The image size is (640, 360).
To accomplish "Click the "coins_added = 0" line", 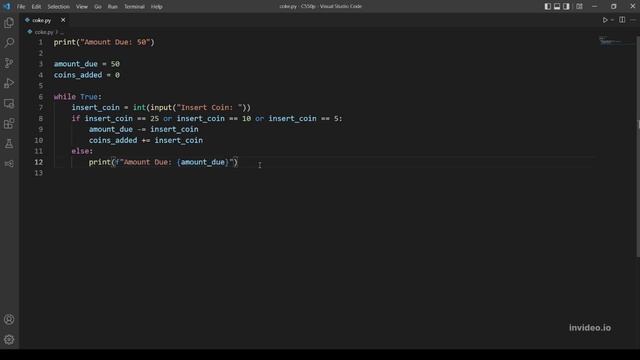I will (87, 75).
